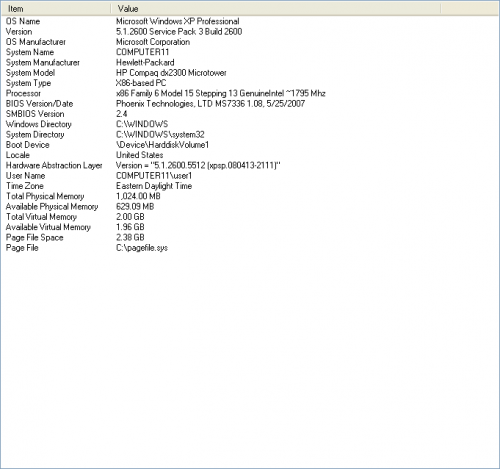Select the Available Virtual Memory label
This screenshot has width=500, height=469.
48,227
